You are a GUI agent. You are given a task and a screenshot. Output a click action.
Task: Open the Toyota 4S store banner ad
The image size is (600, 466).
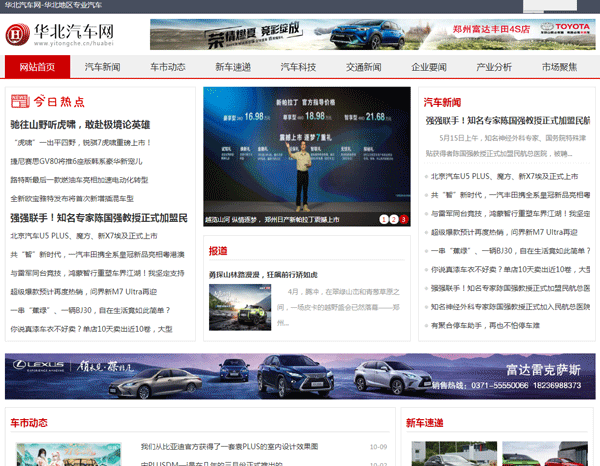pyautogui.click(x=372, y=34)
